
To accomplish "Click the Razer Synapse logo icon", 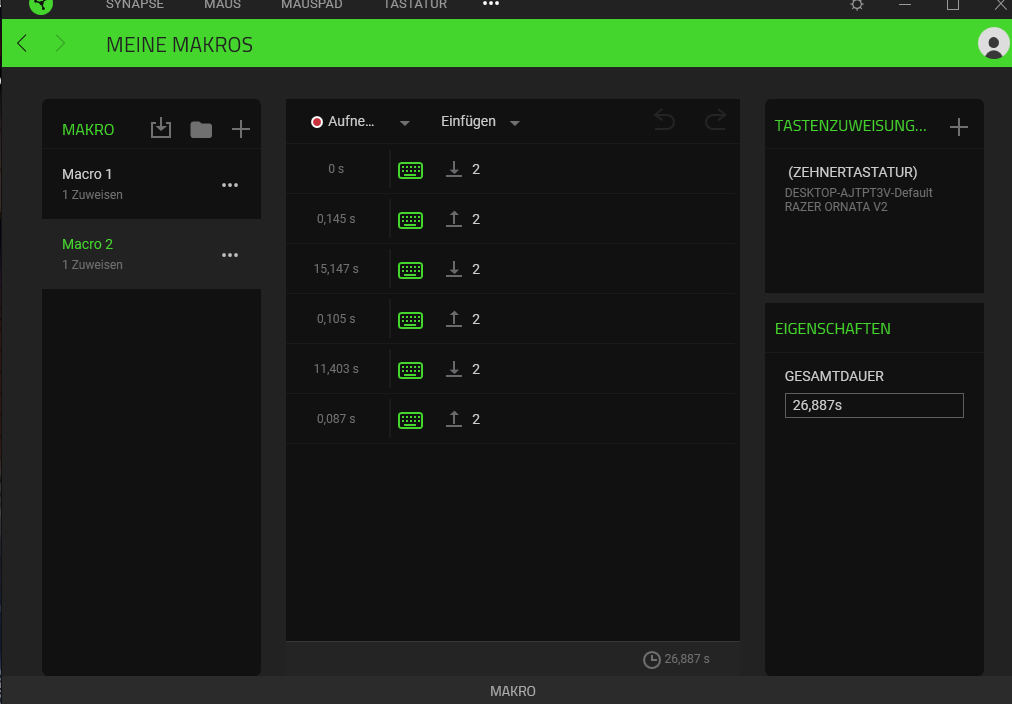I will tap(41, 5).
